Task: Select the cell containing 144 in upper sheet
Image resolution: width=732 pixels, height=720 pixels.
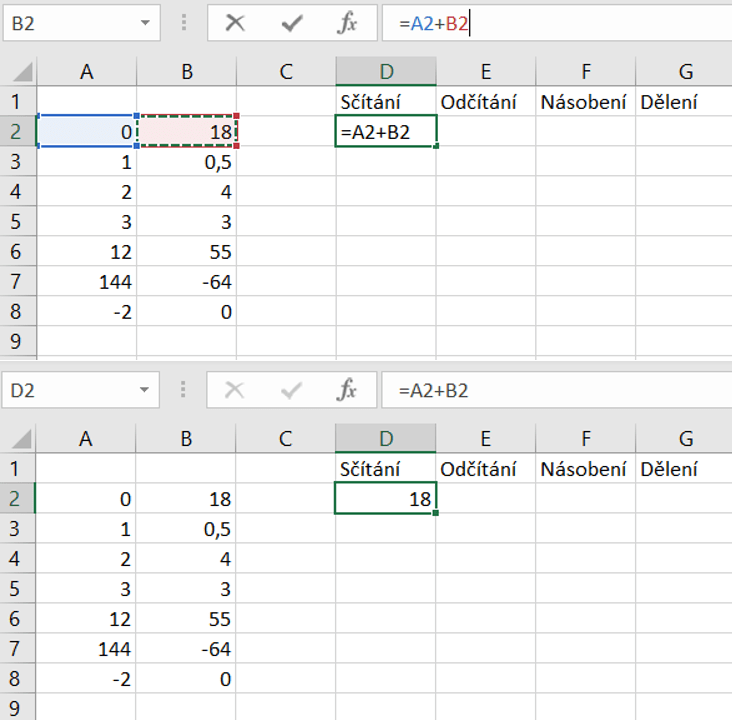Action: click(x=86, y=283)
